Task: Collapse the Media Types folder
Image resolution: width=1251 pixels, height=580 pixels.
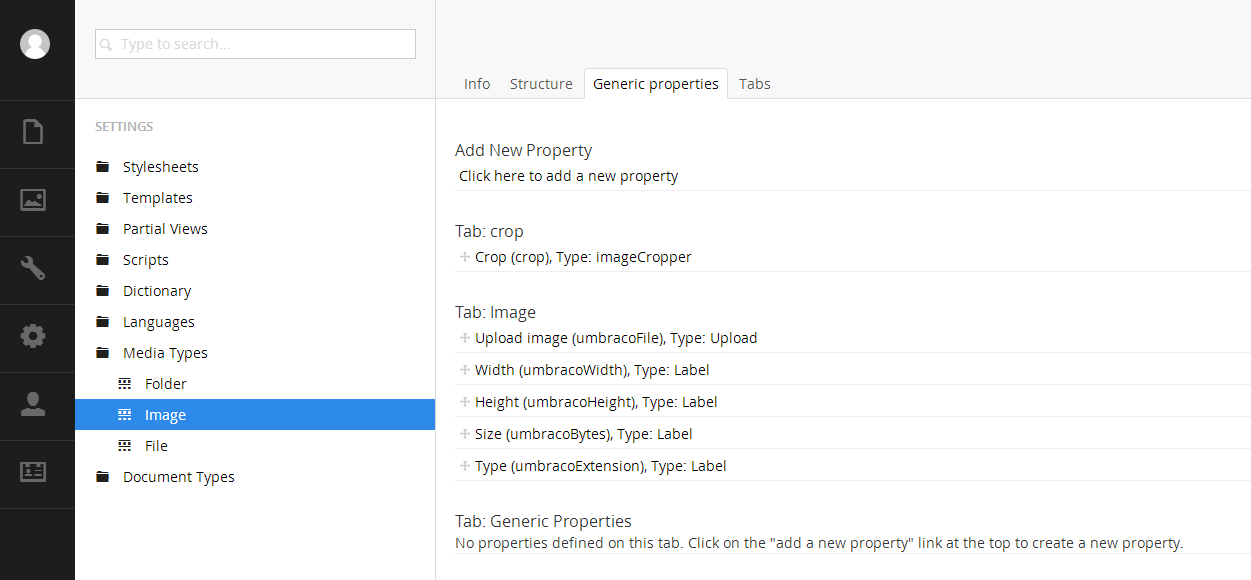Action: click(102, 353)
